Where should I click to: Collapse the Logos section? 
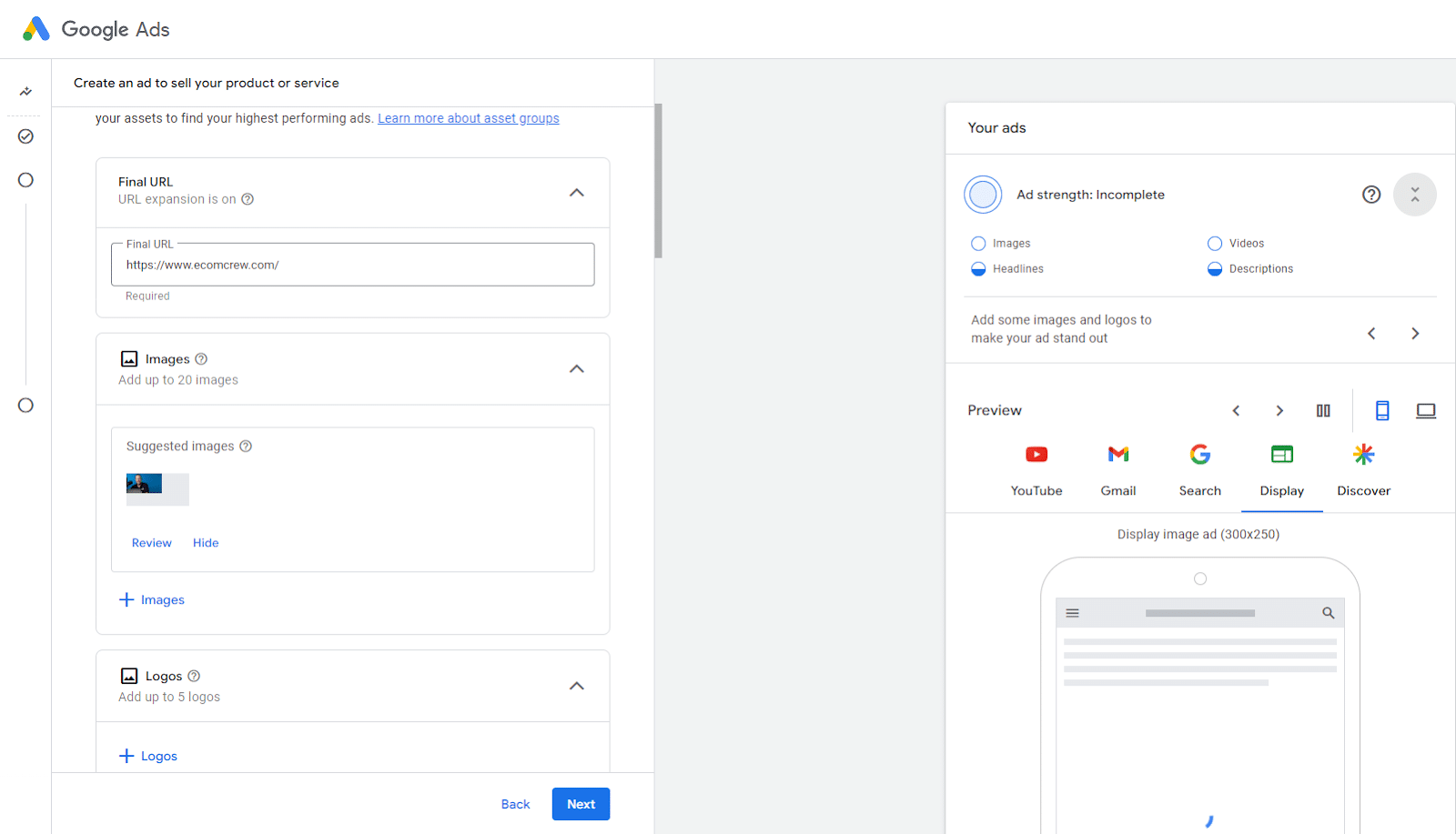[x=577, y=687]
